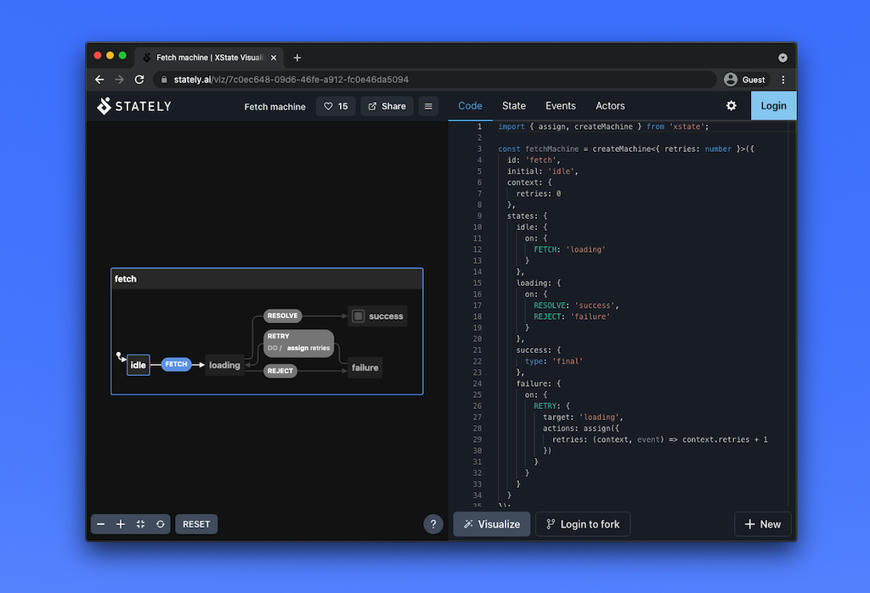Open the help question mark
The height and width of the screenshot is (593, 870).
coord(433,524)
